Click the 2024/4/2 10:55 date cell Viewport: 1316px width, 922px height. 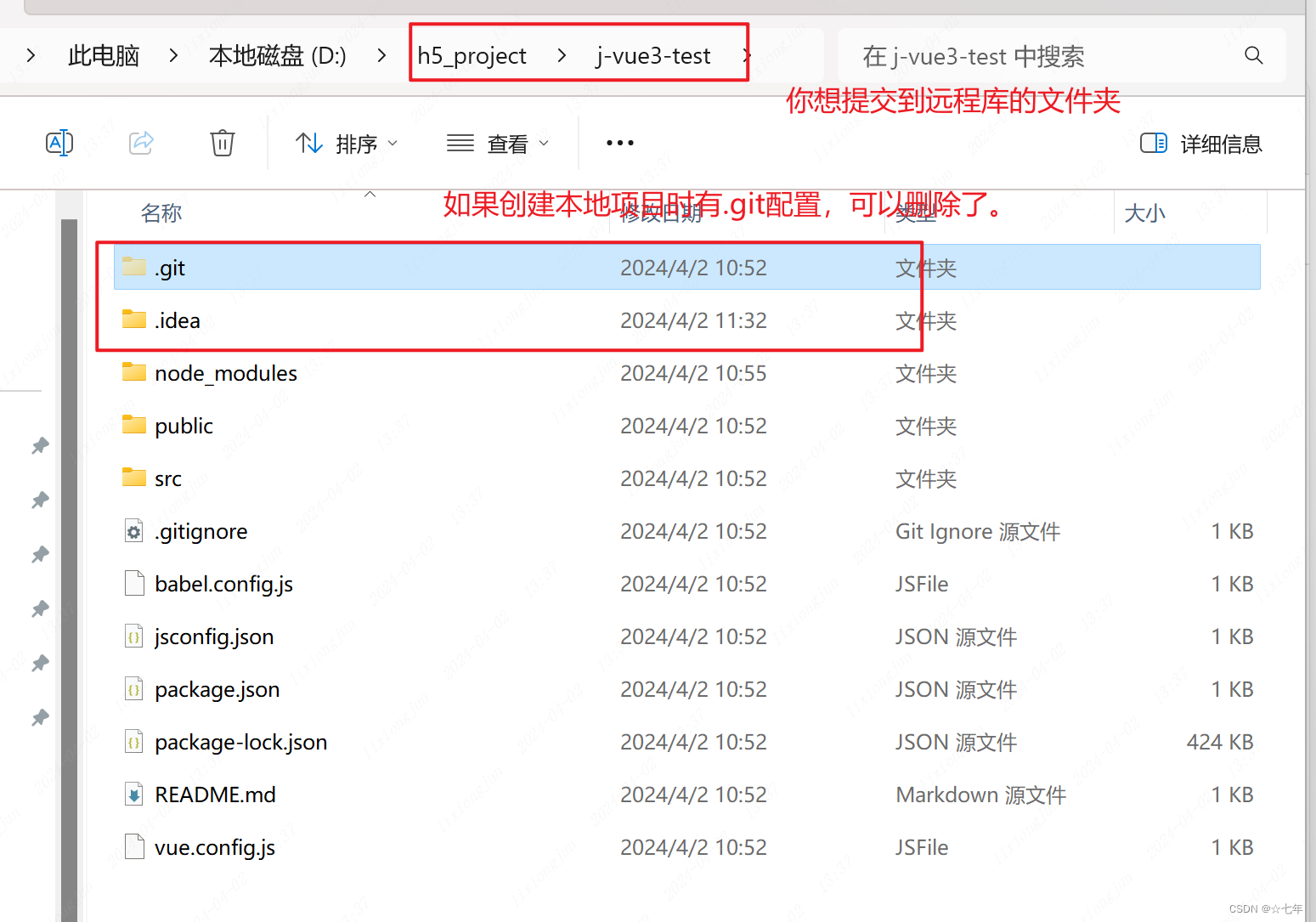693,373
